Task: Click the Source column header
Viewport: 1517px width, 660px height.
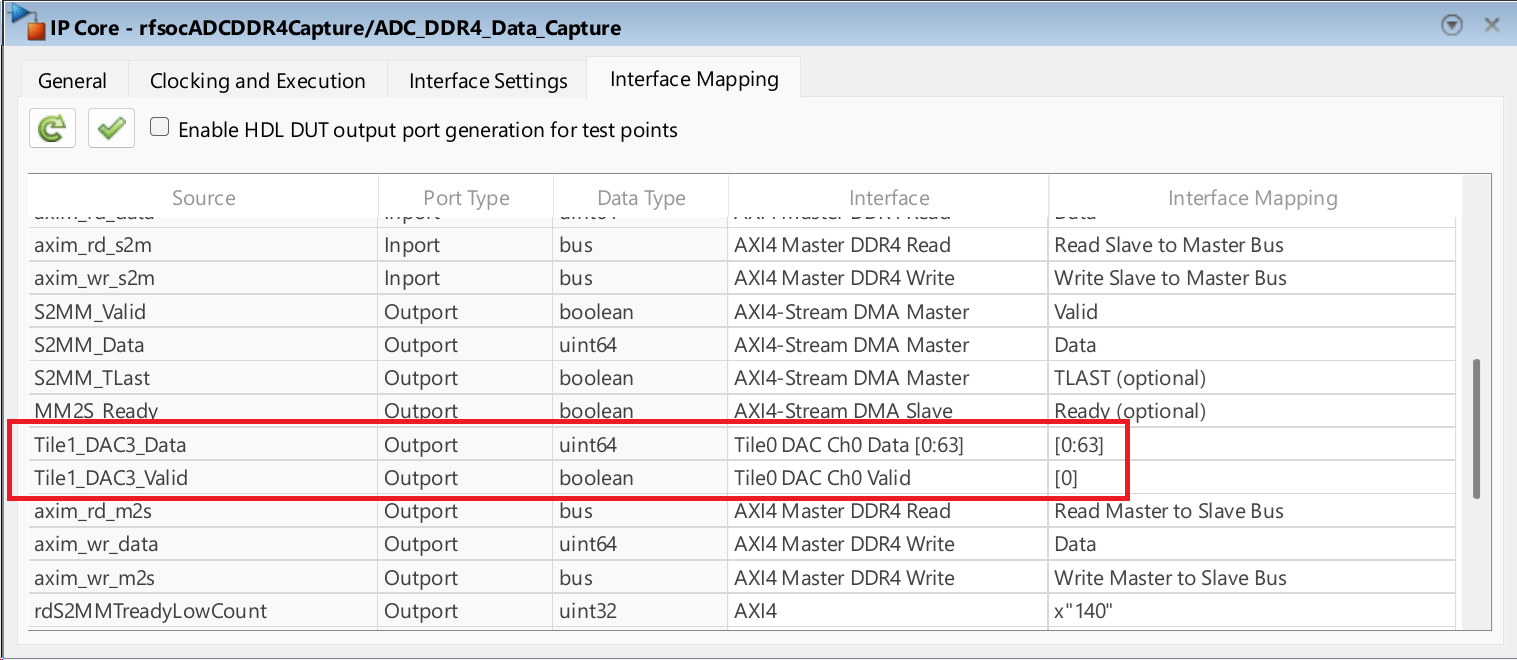Action: pyautogui.click(x=203, y=198)
